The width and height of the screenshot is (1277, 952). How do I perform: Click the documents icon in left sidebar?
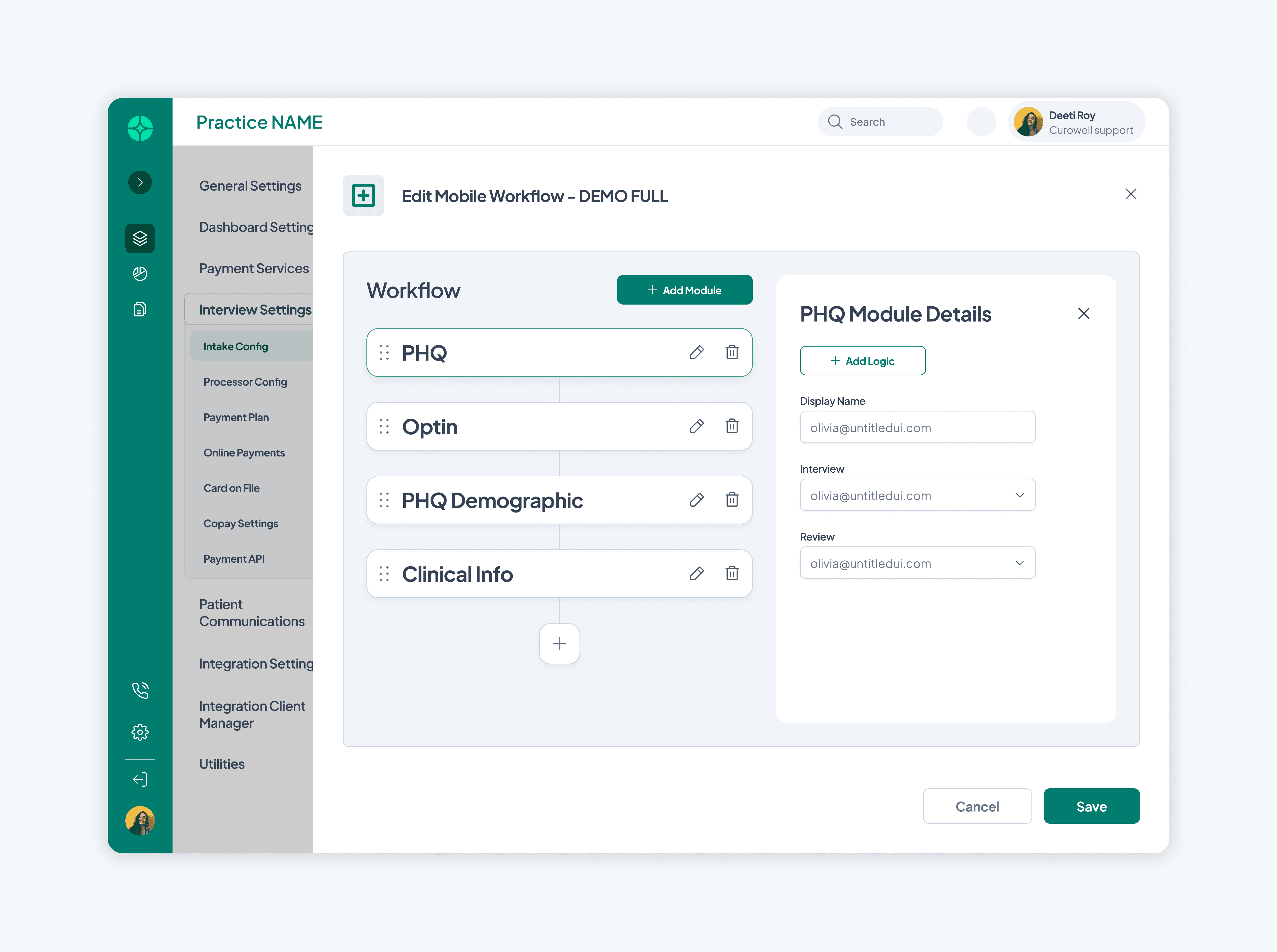(x=140, y=309)
